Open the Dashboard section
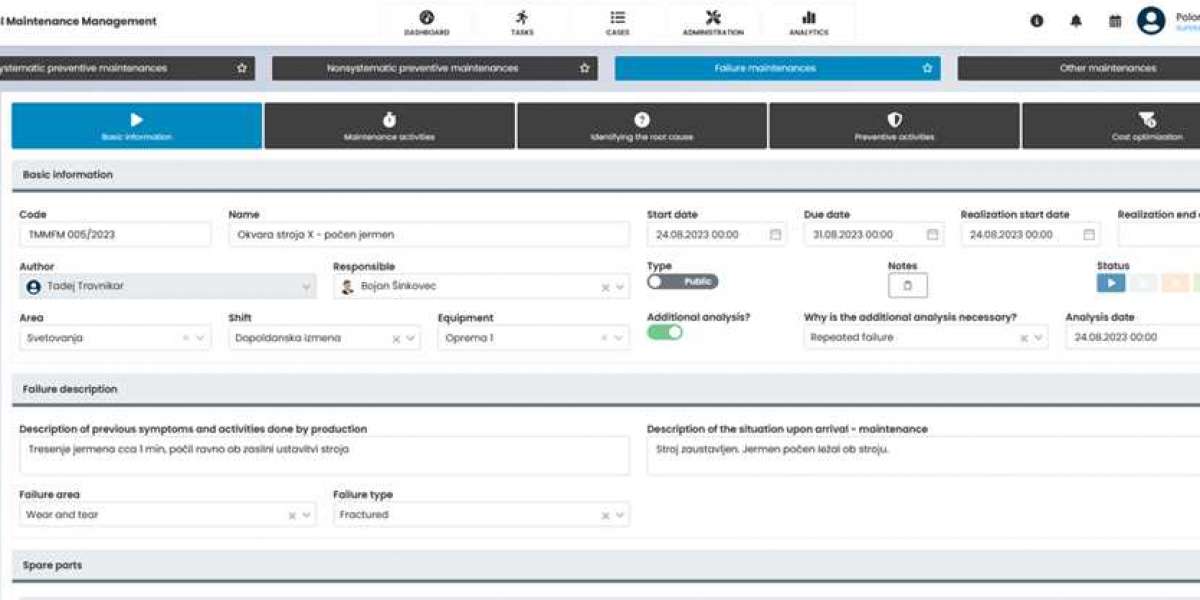This screenshot has height=600, width=1200. point(427,22)
